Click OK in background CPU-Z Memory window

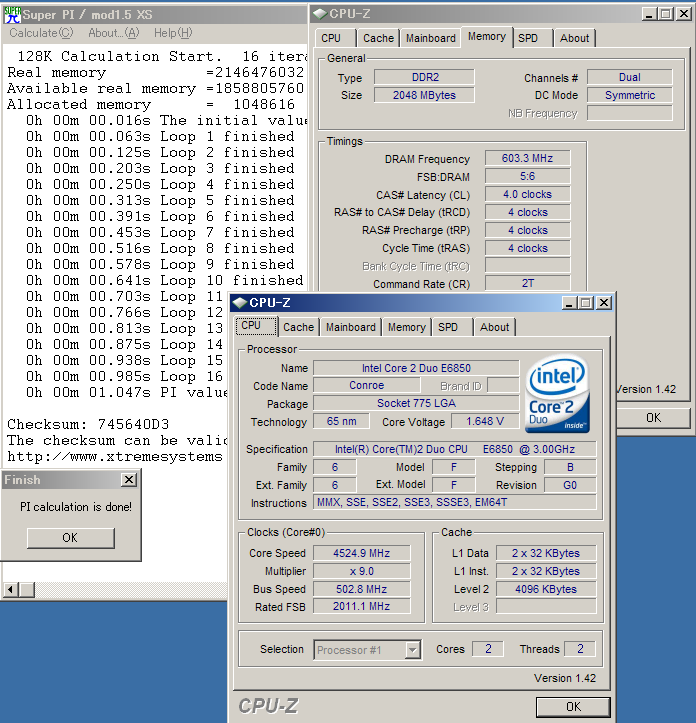pyautogui.click(x=654, y=418)
